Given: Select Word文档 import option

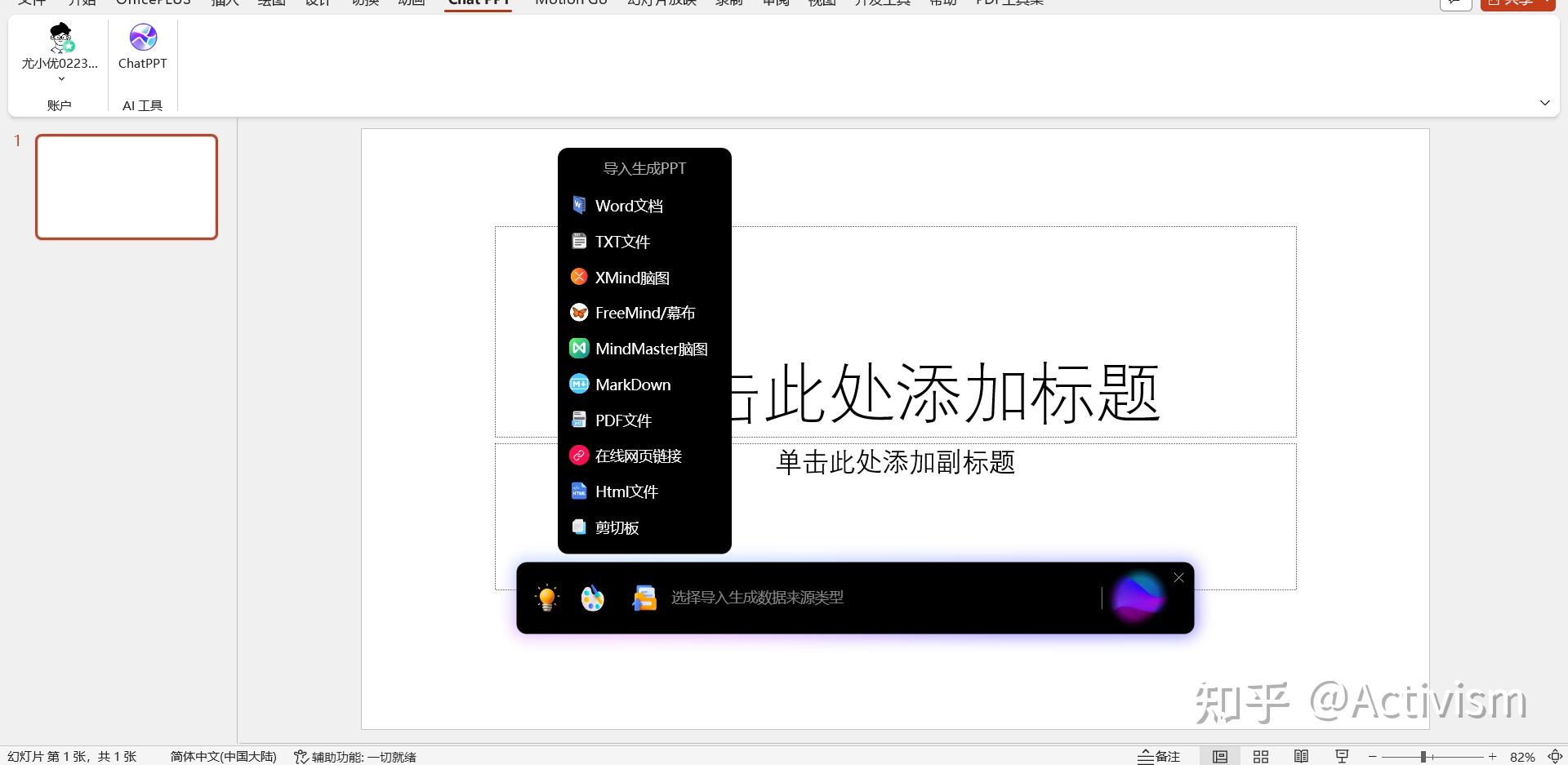Looking at the screenshot, I should [x=629, y=205].
